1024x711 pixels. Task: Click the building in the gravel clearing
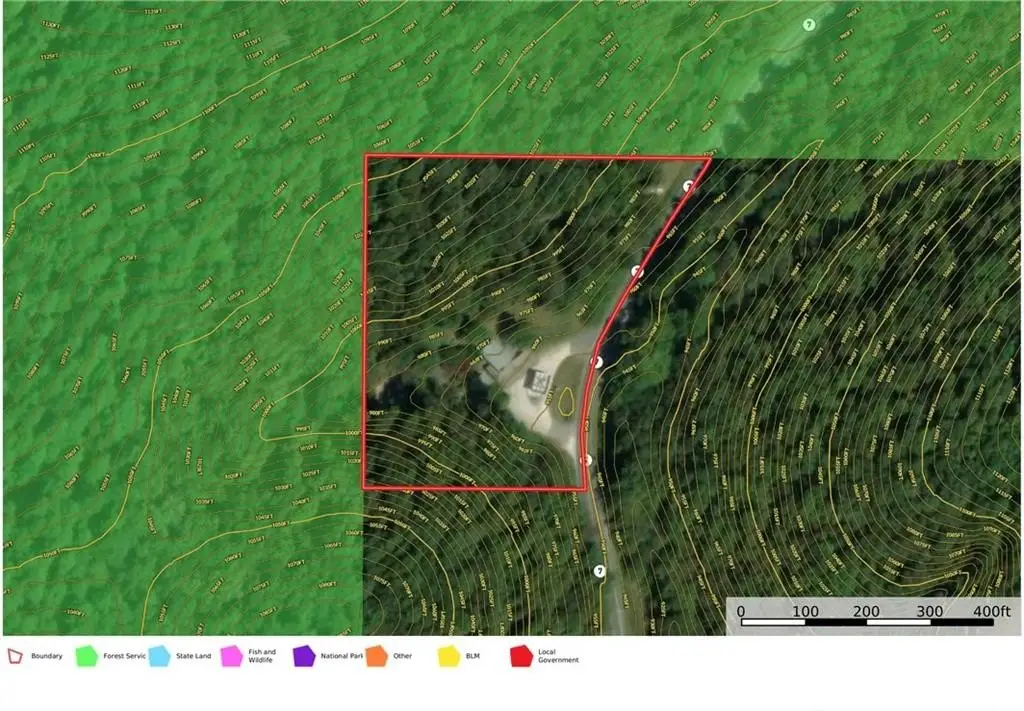tap(538, 380)
